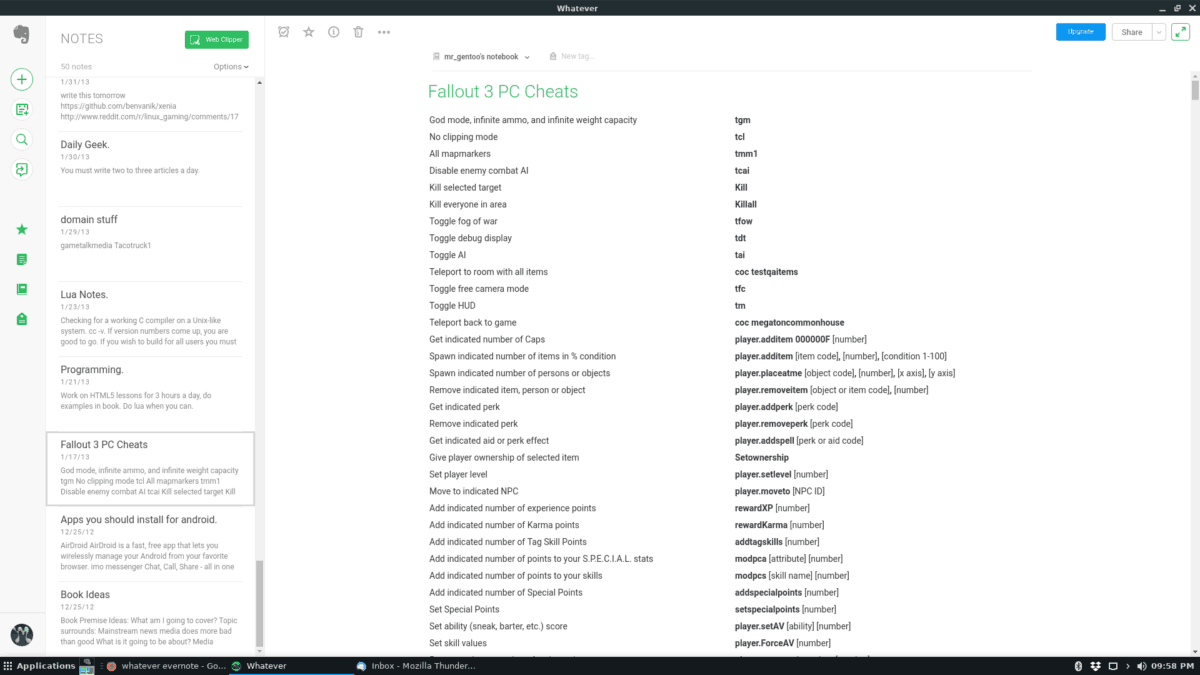Click the Upgrade button
The image size is (1200, 675).
point(1080,31)
